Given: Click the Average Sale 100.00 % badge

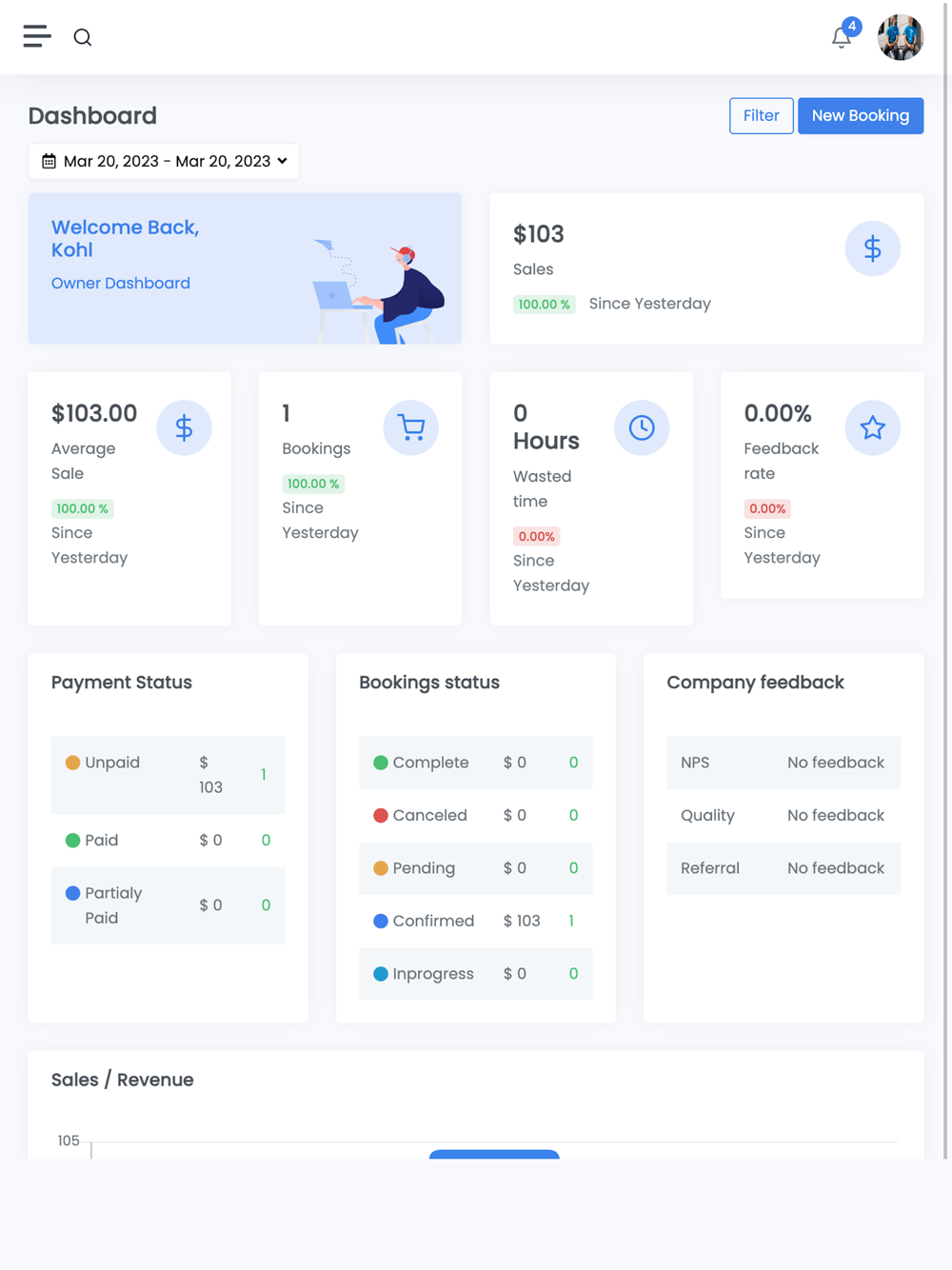Looking at the screenshot, I should [83, 508].
